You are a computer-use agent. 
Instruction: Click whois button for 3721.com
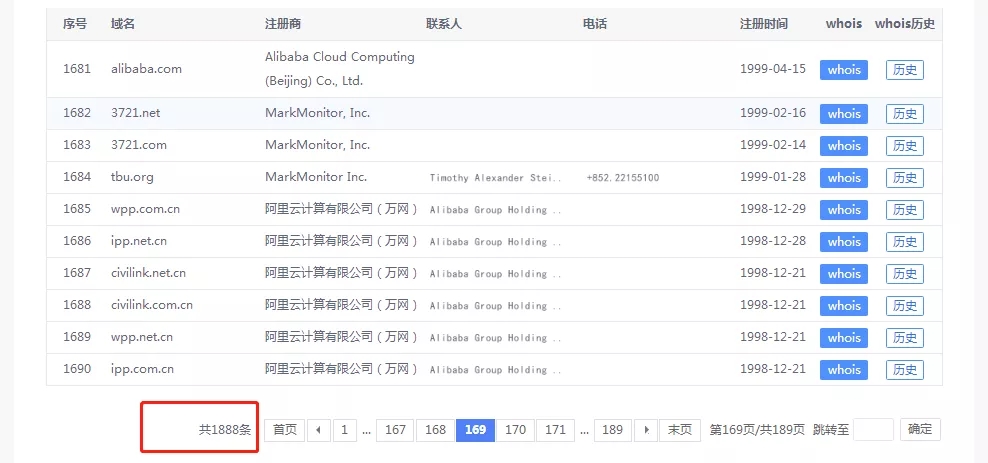(x=844, y=146)
